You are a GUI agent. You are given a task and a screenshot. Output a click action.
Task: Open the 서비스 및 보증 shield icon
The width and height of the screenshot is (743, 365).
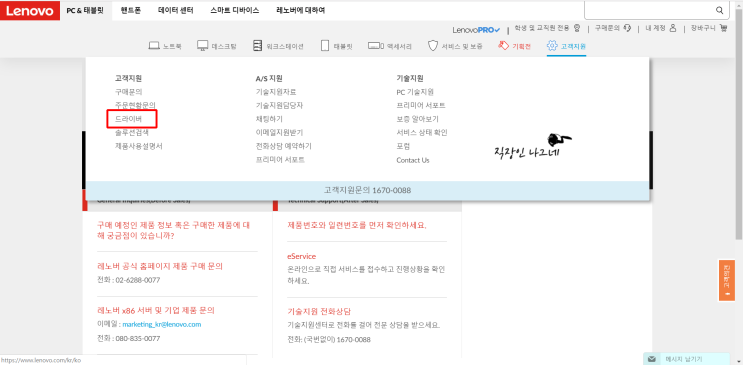(x=433, y=46)
